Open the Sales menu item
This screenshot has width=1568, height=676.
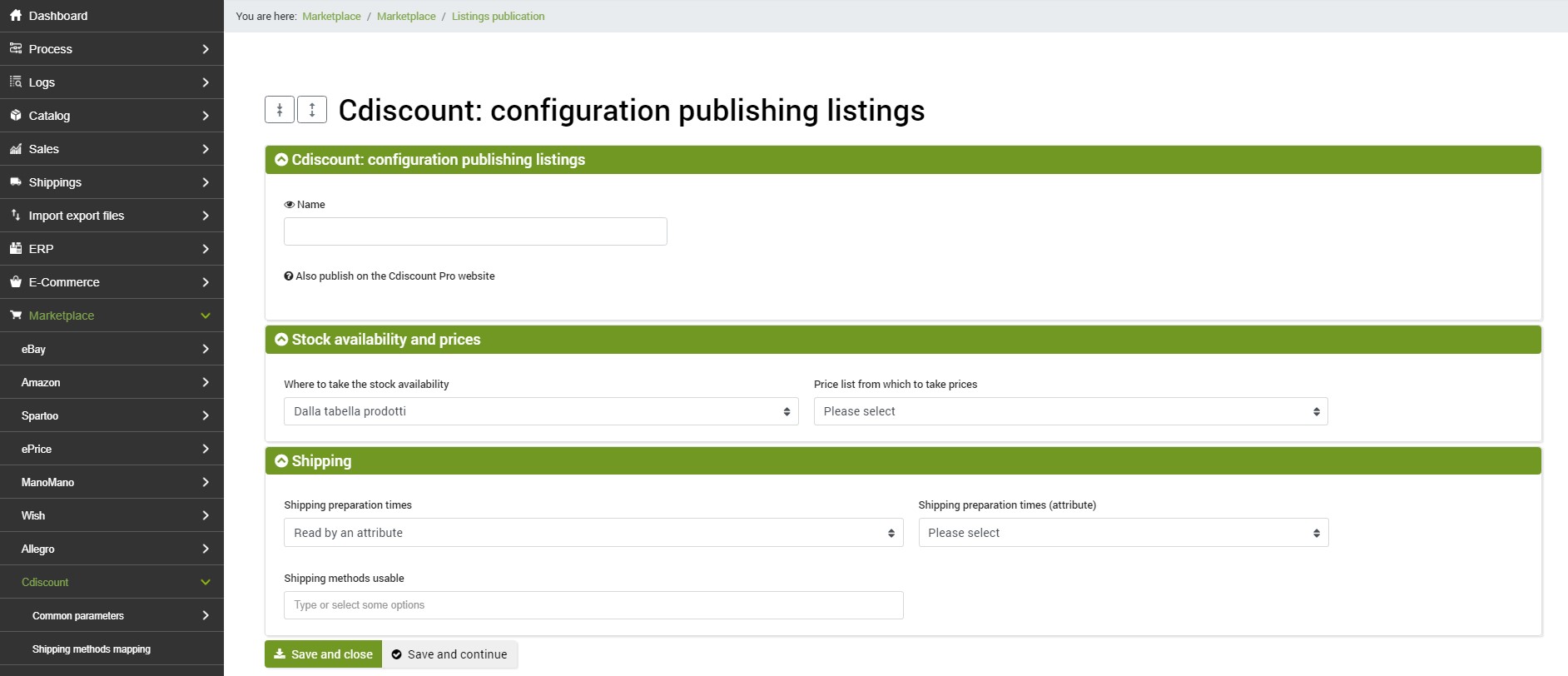(x=112, y=149)
